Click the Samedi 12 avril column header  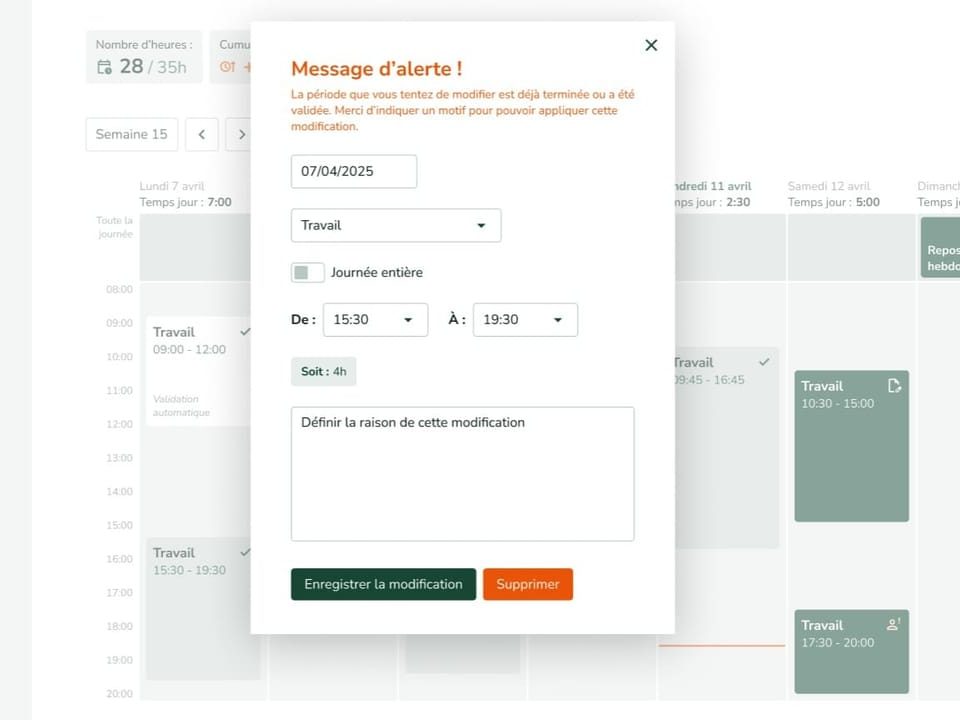pos(829,186)
